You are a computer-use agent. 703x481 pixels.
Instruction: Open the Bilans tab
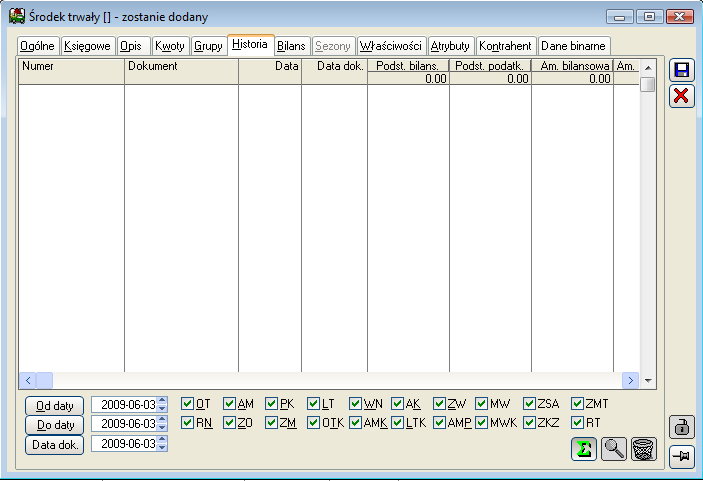coord(291,46)
